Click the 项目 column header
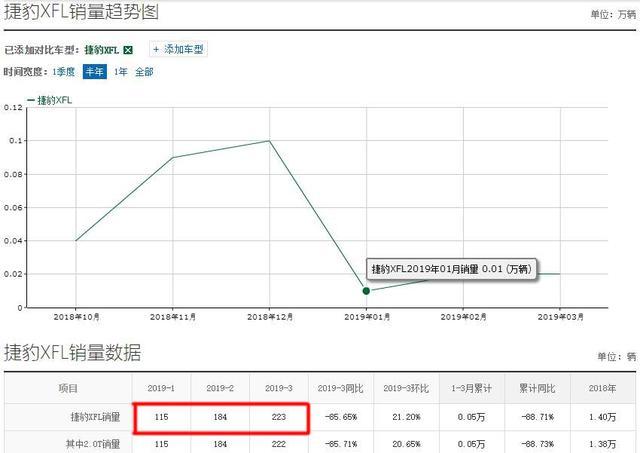The height and width of the screenshot is (453, 640). click(68, 388)
